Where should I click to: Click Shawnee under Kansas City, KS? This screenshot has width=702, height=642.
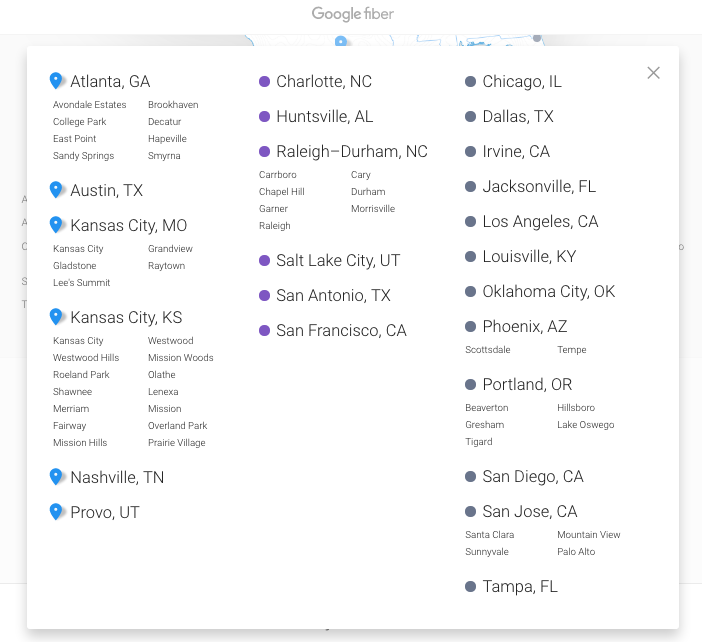pos(73,392)
